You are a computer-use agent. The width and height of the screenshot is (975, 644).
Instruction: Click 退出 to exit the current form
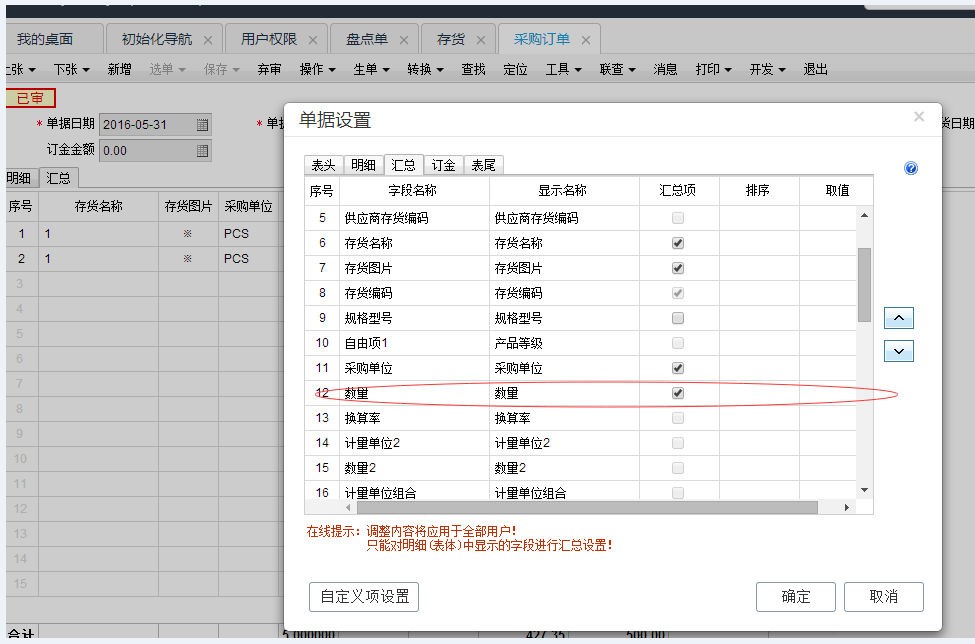(x=814, y=69)
